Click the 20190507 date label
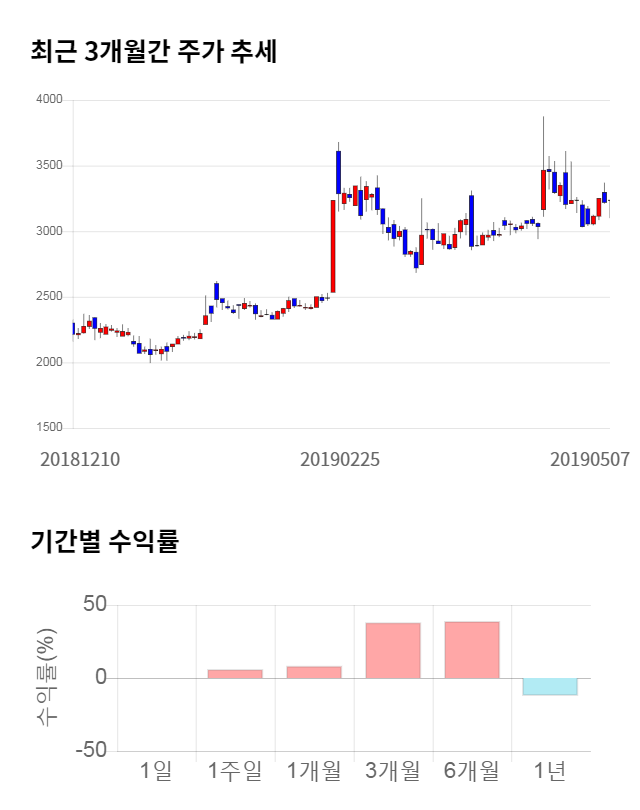The width and height of the screenshot is (640, 810). [x=590, y=460]
